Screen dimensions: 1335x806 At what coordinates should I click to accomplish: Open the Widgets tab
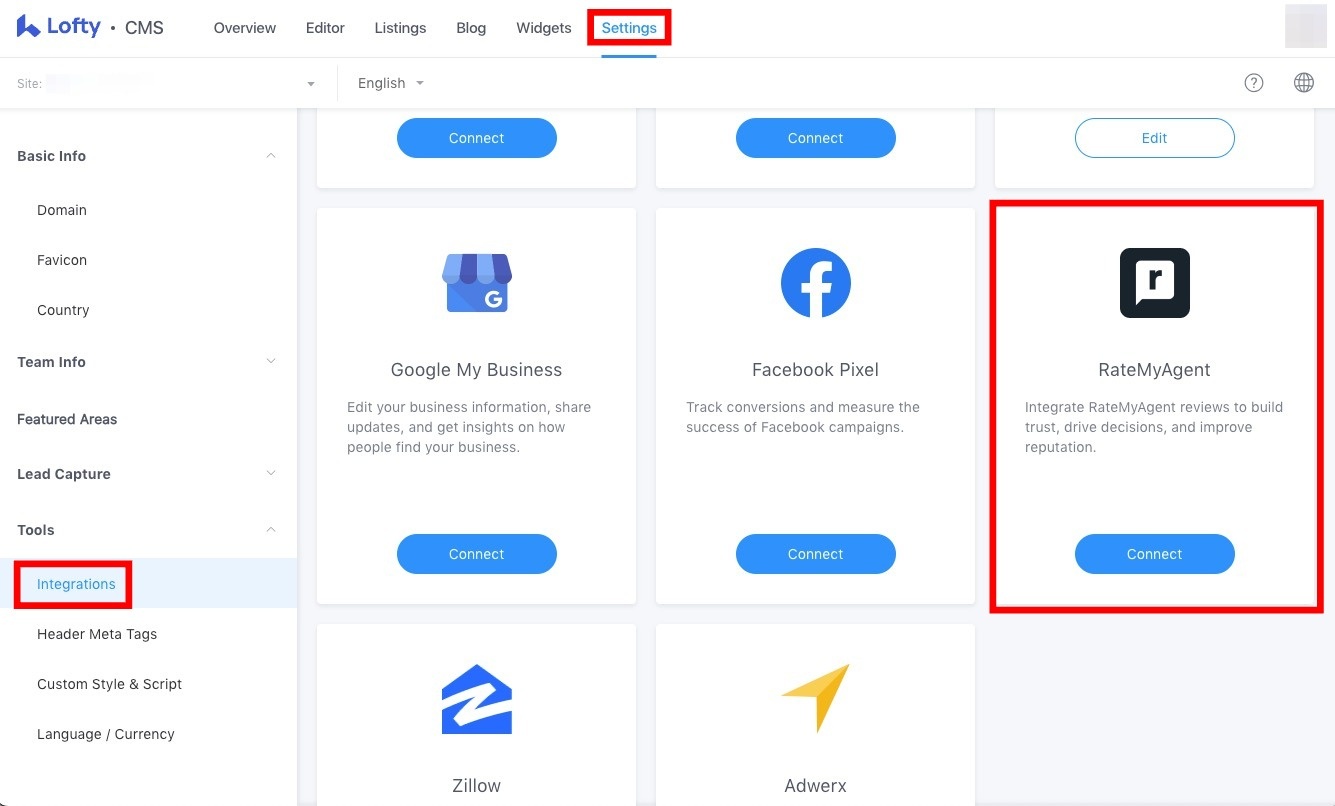pos(544,28)
